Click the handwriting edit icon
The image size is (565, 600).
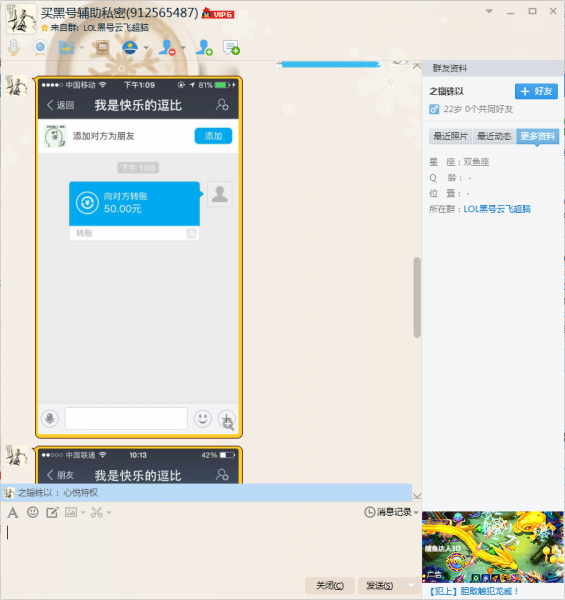pyautogui.click(x=52, y=512)
